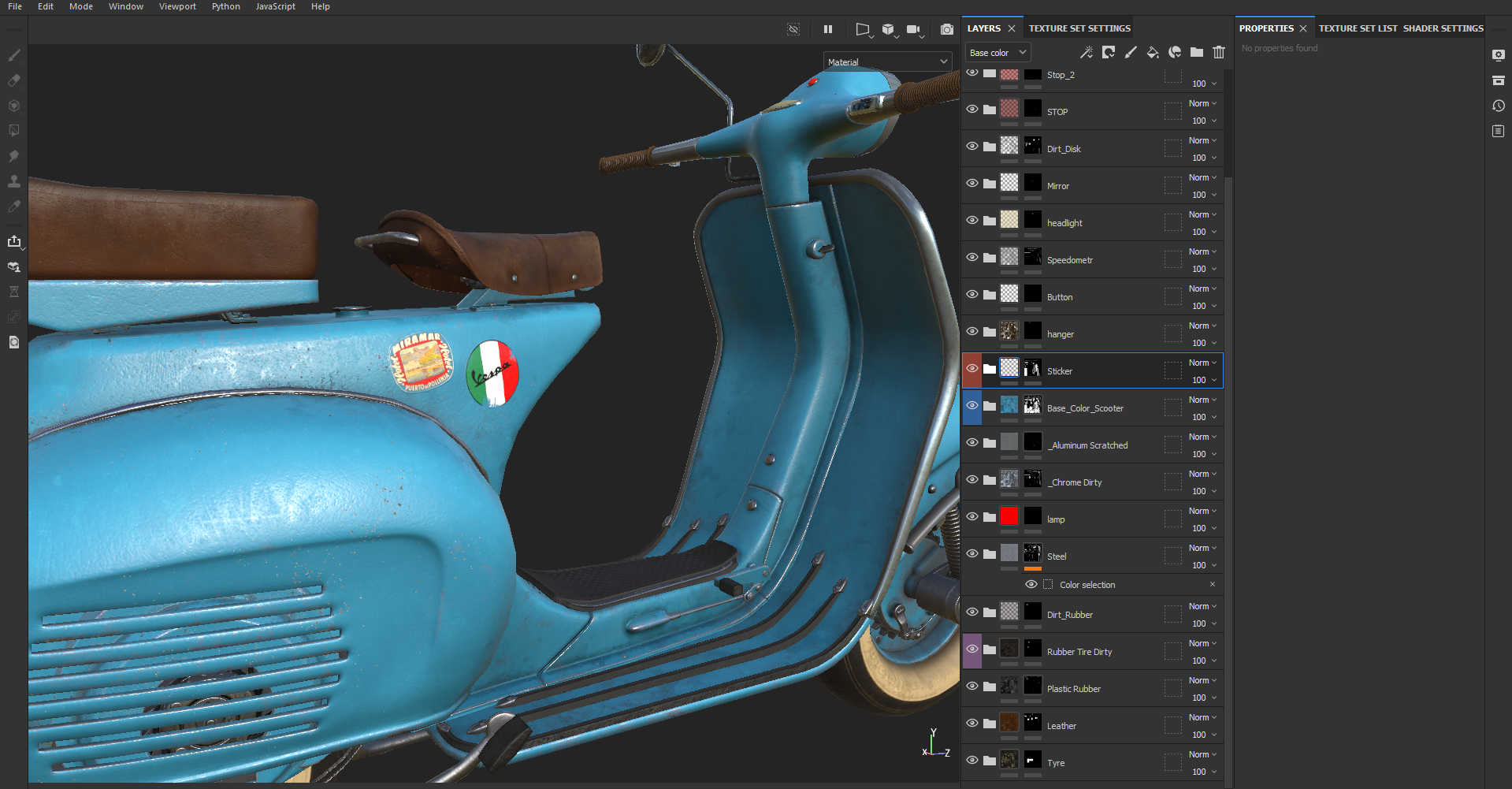
Task: Delete layer using the trash icon
Action: (1219, 52)
